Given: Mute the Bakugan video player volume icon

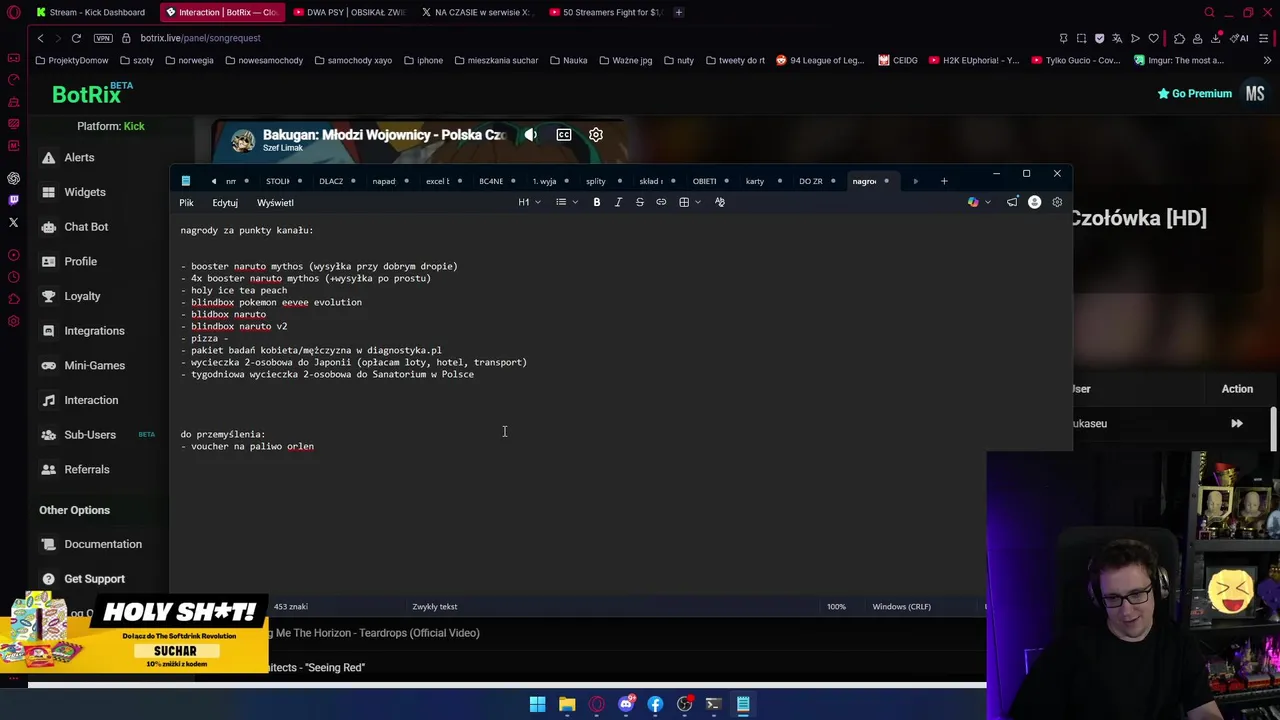Looking at the screenshot, I should [x=531, y=135].
